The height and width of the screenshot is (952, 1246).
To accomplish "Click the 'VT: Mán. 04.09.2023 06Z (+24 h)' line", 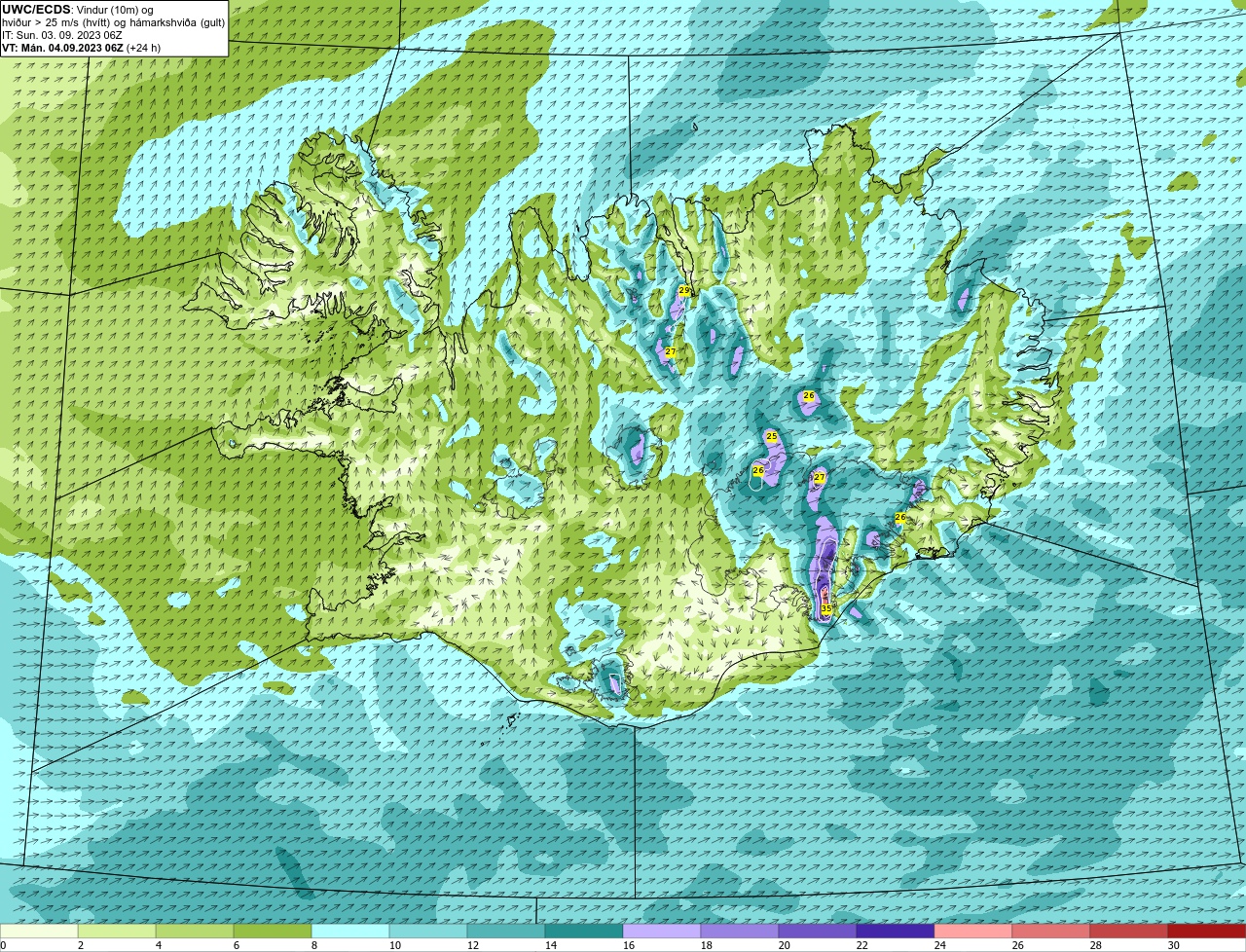I will click(82, 48).
